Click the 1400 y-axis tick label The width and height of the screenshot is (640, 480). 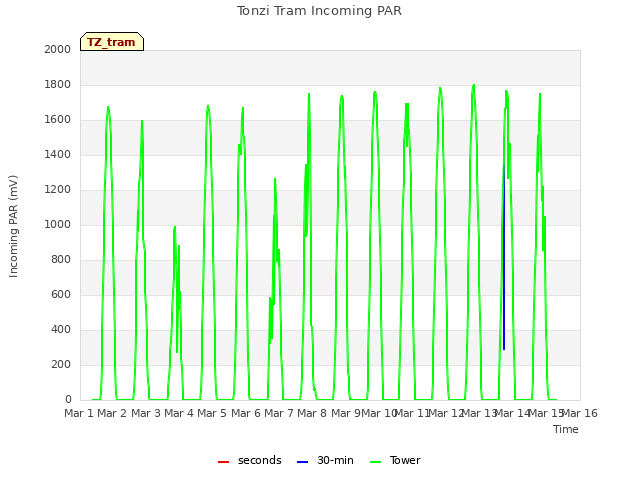58,154
